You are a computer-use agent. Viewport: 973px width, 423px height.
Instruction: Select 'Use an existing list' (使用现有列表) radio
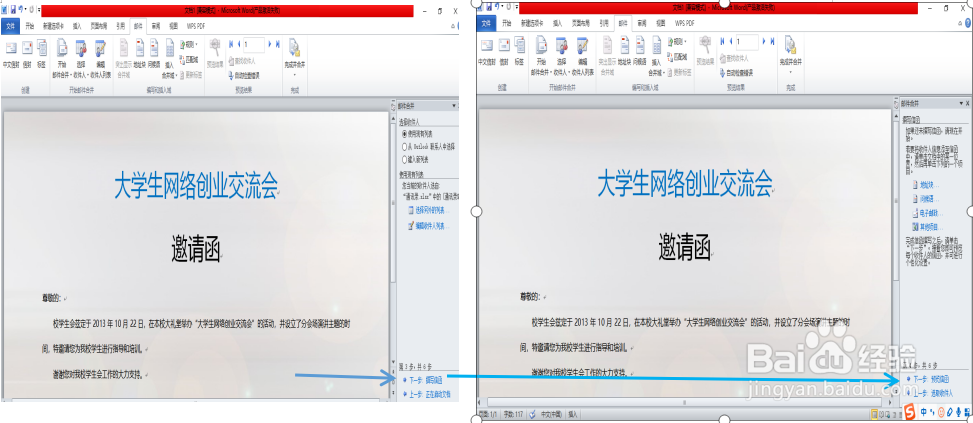[418, 134]
